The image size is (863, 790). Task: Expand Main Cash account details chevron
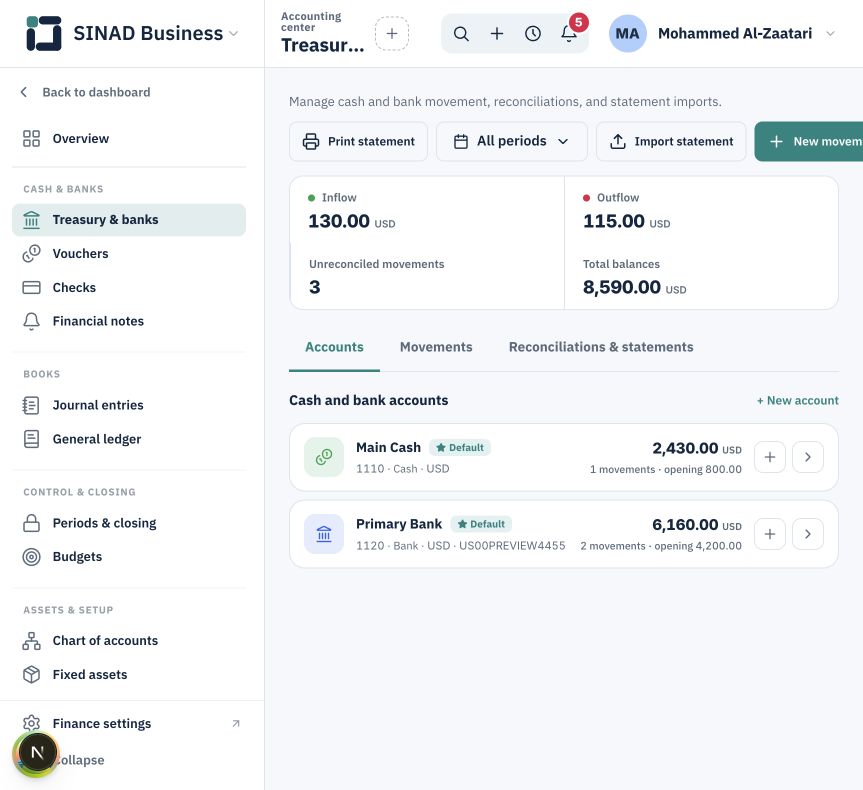807,457
